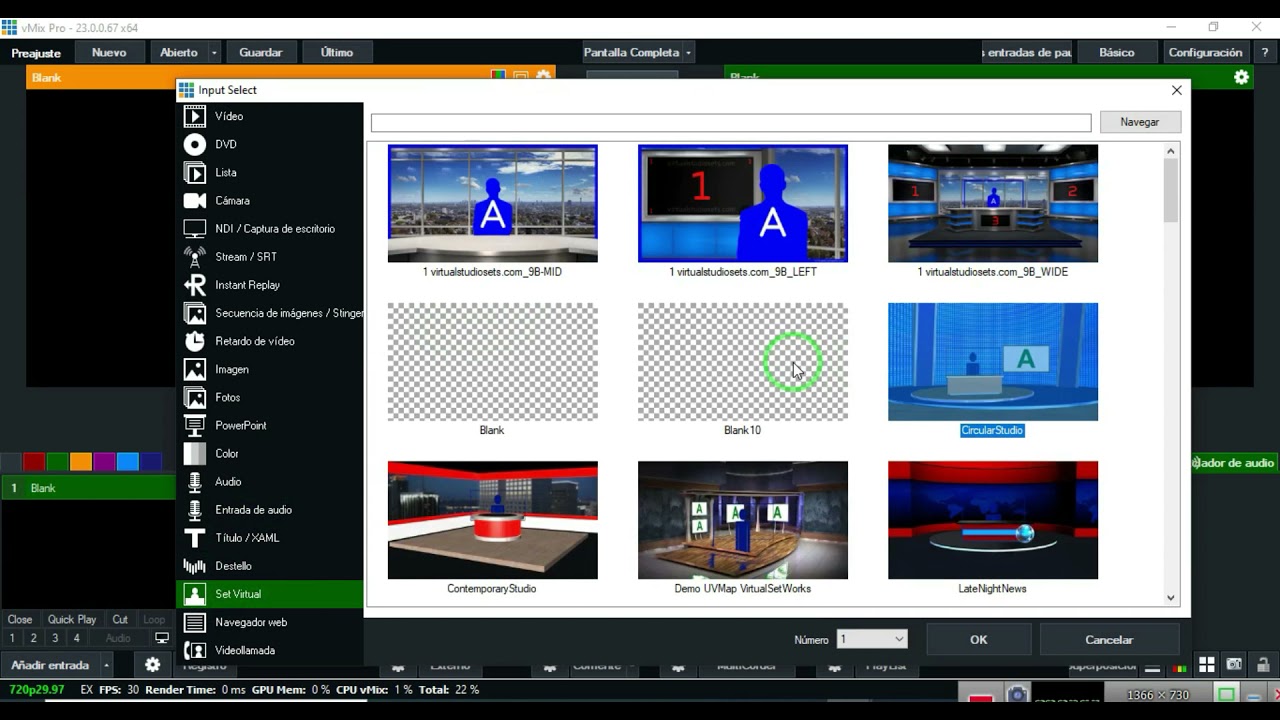Click the Básico button
The width and height of the screenshot is (1280, 720).
pyautogui.click(x=1116, y=52)
